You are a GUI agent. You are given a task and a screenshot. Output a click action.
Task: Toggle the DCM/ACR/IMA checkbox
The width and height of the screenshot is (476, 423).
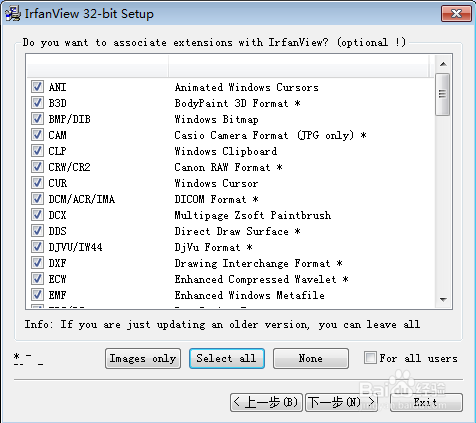37,199
